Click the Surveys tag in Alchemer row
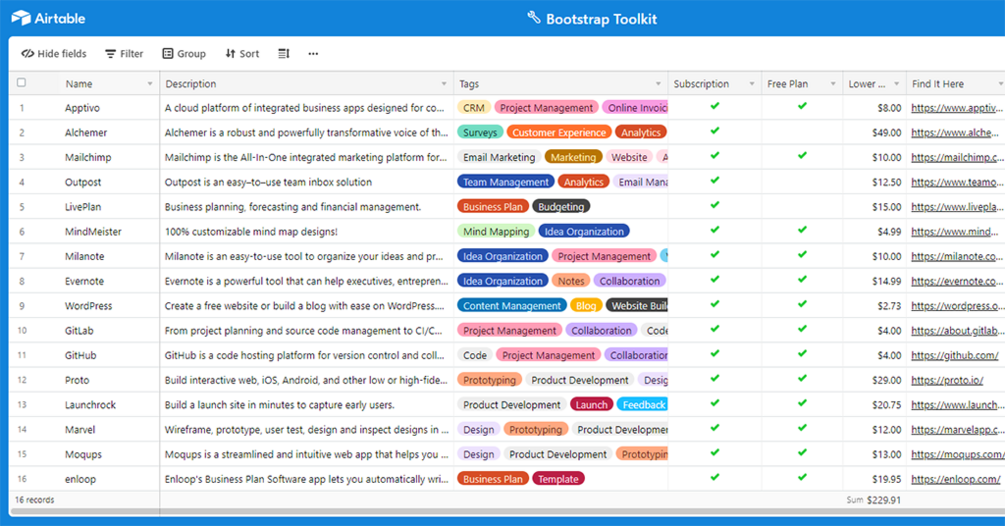 (x=479, y=133)
